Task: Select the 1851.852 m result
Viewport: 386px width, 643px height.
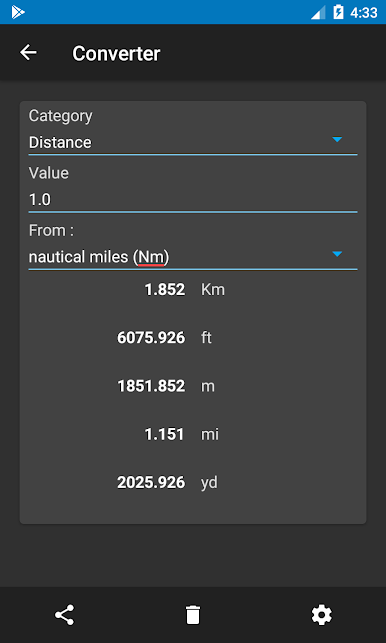Action: pyautogui.click(x=166, y=386)
